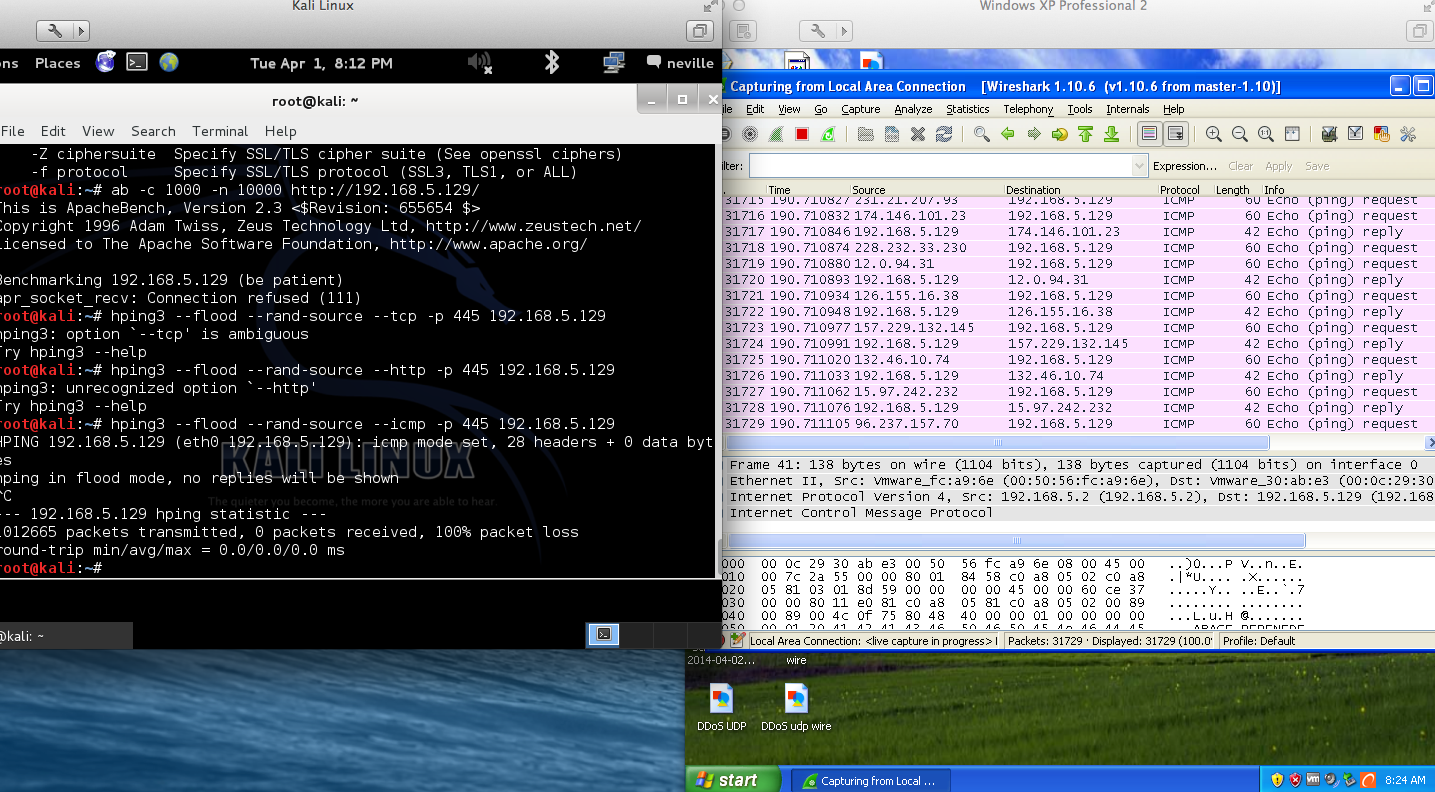Select the Internet Control Message Protocol row
Viewport: 1435px width, 792px height.
pos(1078,513)
